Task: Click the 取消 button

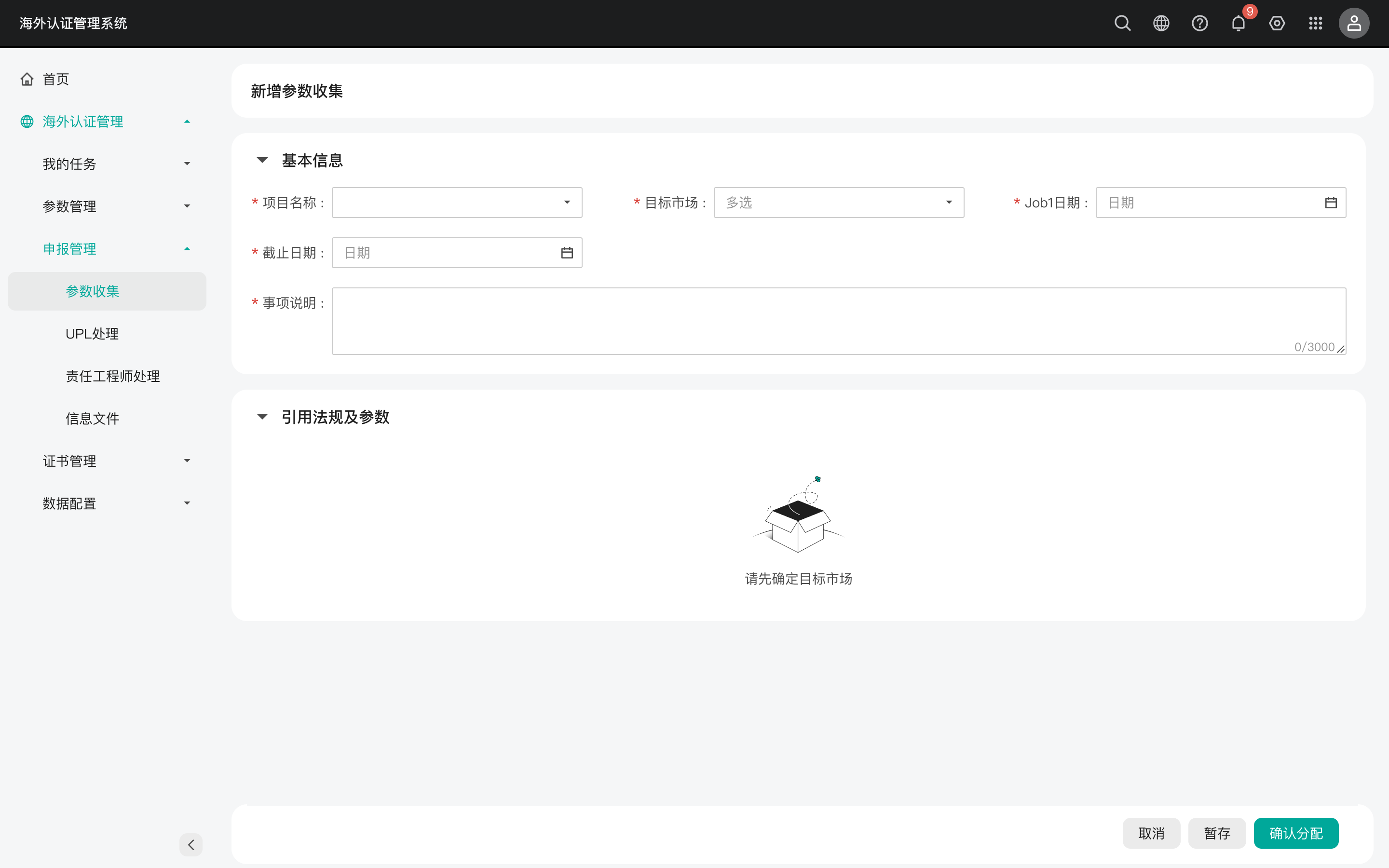Action: pos(1151,833)
